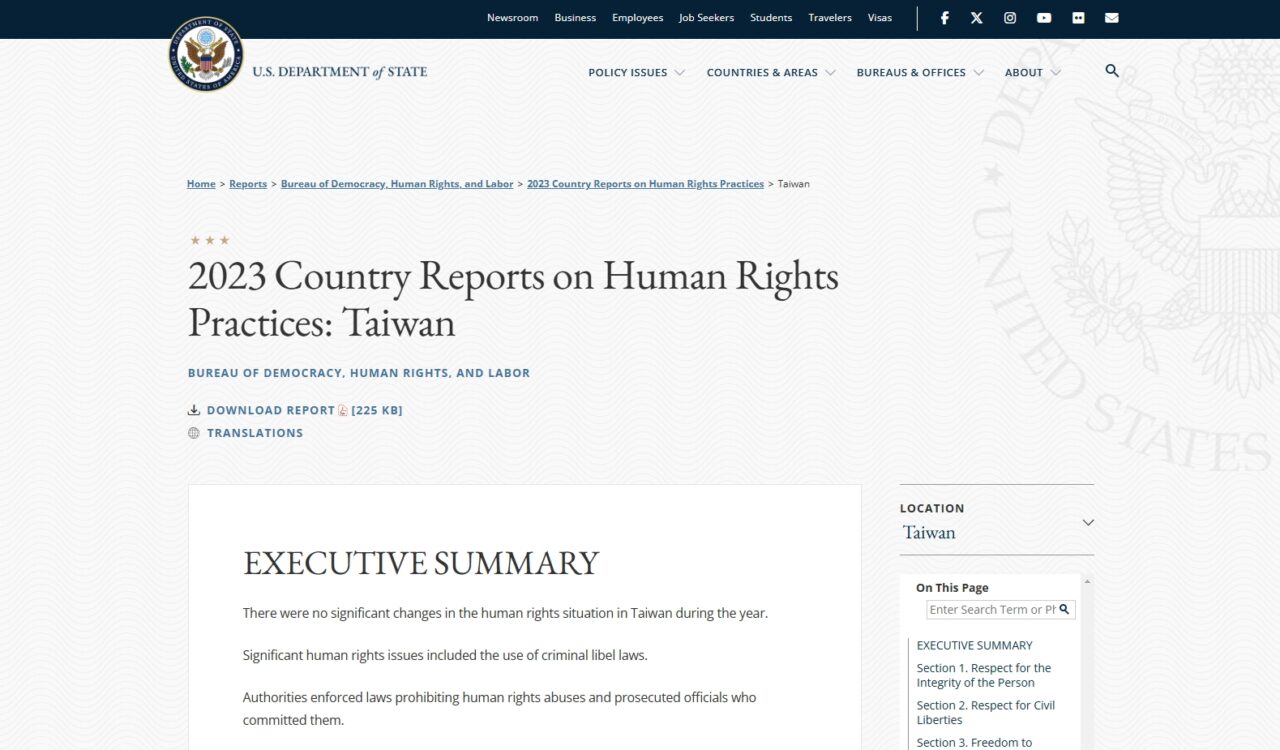
Task: Expand the Policy Issues menu
Action: 636,73
